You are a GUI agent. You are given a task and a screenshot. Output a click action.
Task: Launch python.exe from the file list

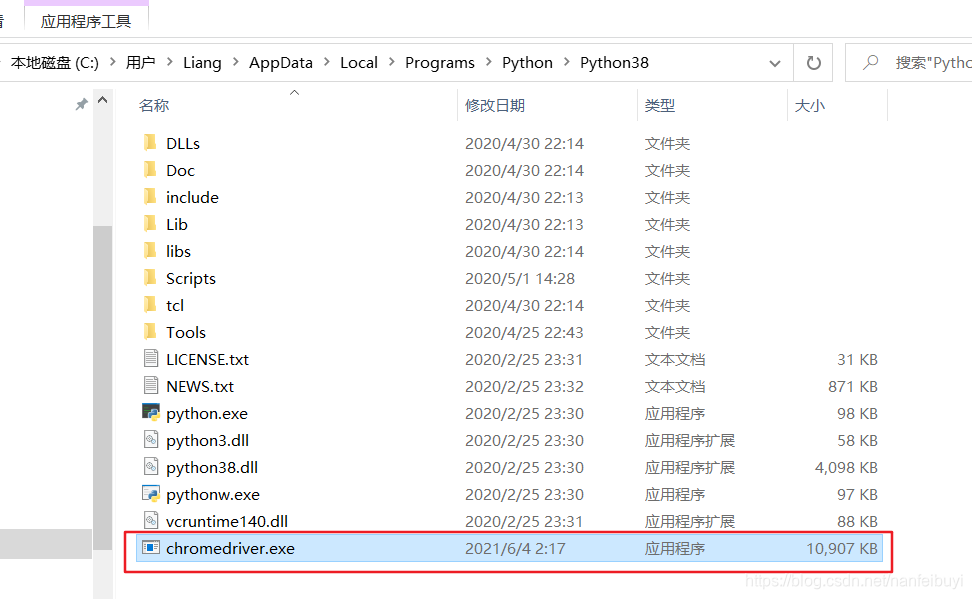207,412
